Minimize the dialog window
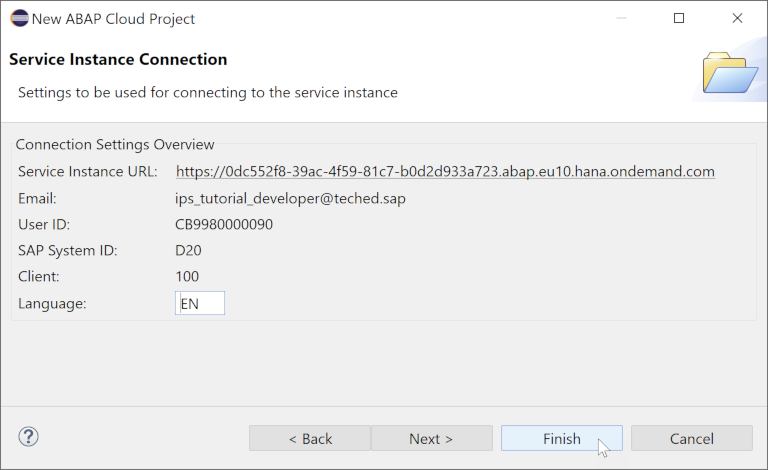This screenshot has height=470, width=768. 621,18
